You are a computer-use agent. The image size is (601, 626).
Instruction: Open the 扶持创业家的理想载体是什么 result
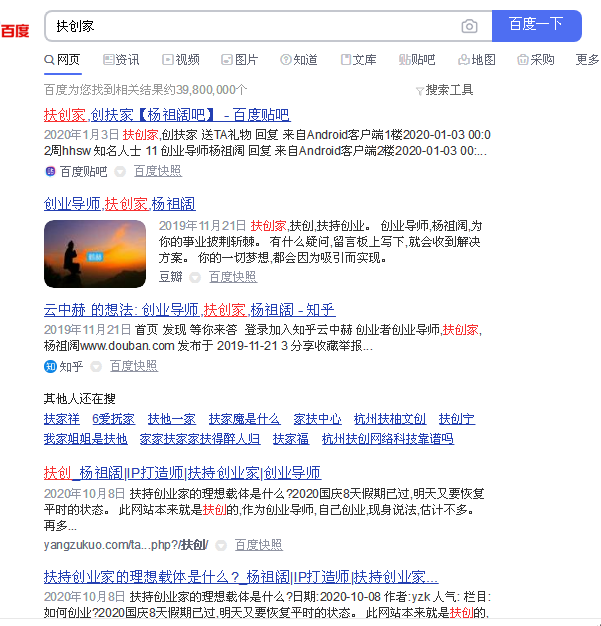pos(241,577)
